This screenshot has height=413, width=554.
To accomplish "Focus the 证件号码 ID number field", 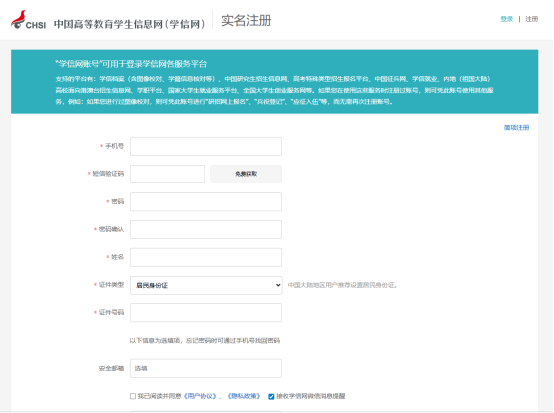I will pos(206,313).
